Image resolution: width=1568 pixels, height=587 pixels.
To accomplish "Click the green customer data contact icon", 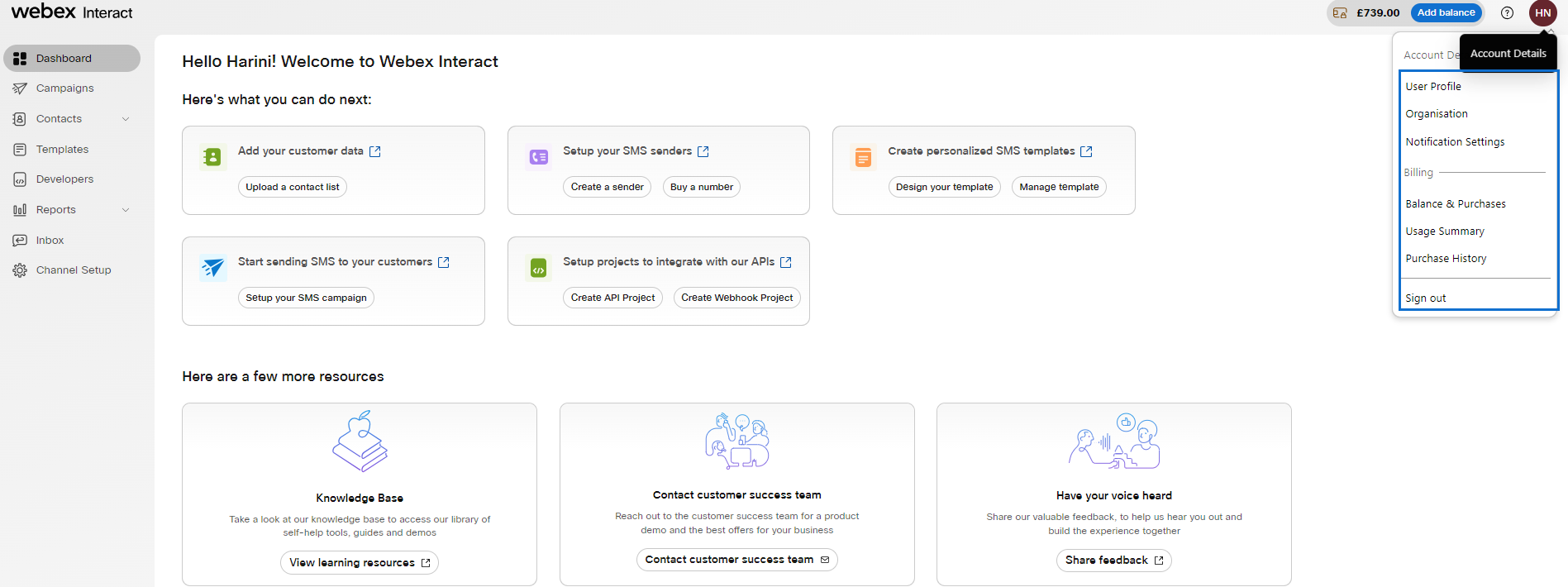I will pyautogui.click(x=212, y=156).
